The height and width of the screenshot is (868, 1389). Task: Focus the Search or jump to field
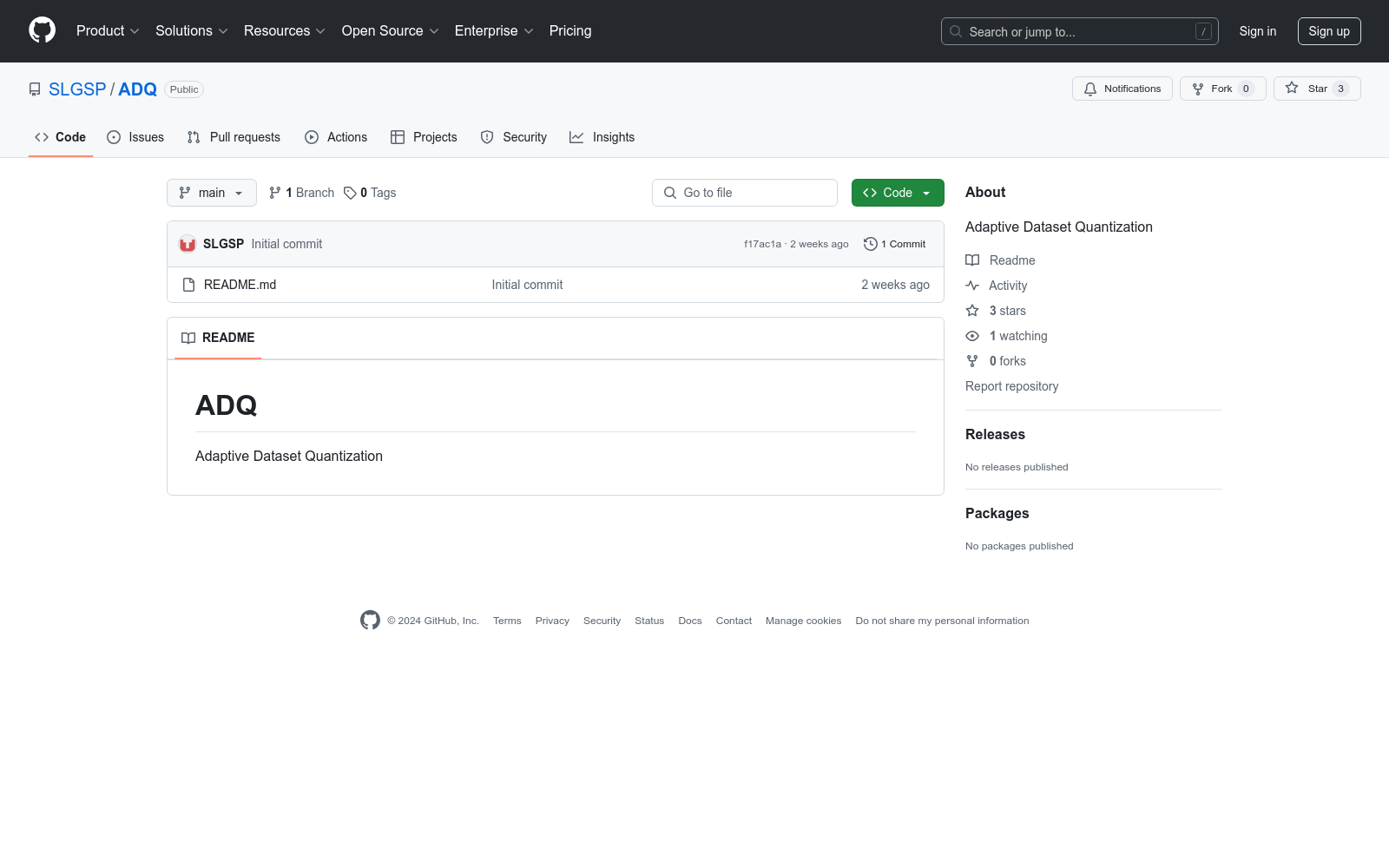(x=1080, y=31)
